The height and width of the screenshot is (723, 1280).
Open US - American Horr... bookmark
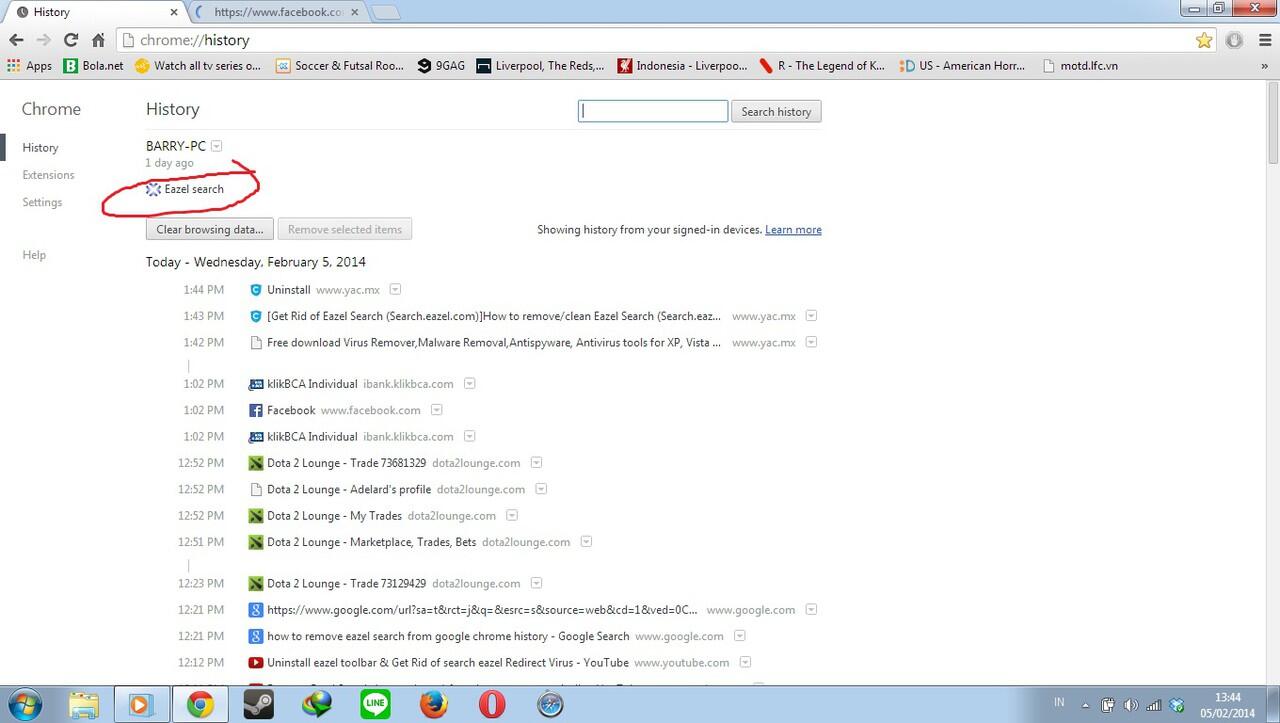(963, 66)
